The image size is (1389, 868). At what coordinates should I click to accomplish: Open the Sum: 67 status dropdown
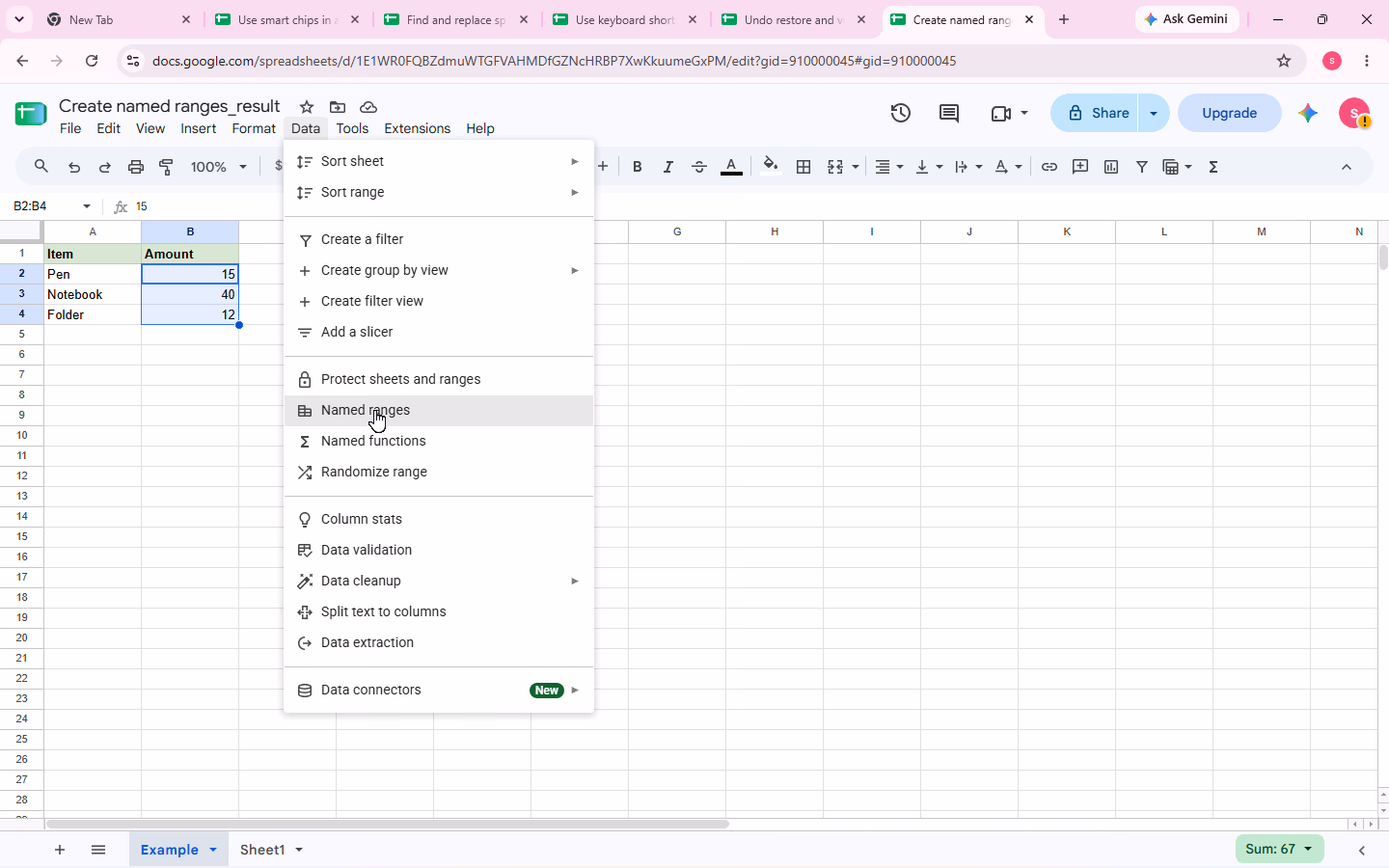point(1279,850)
